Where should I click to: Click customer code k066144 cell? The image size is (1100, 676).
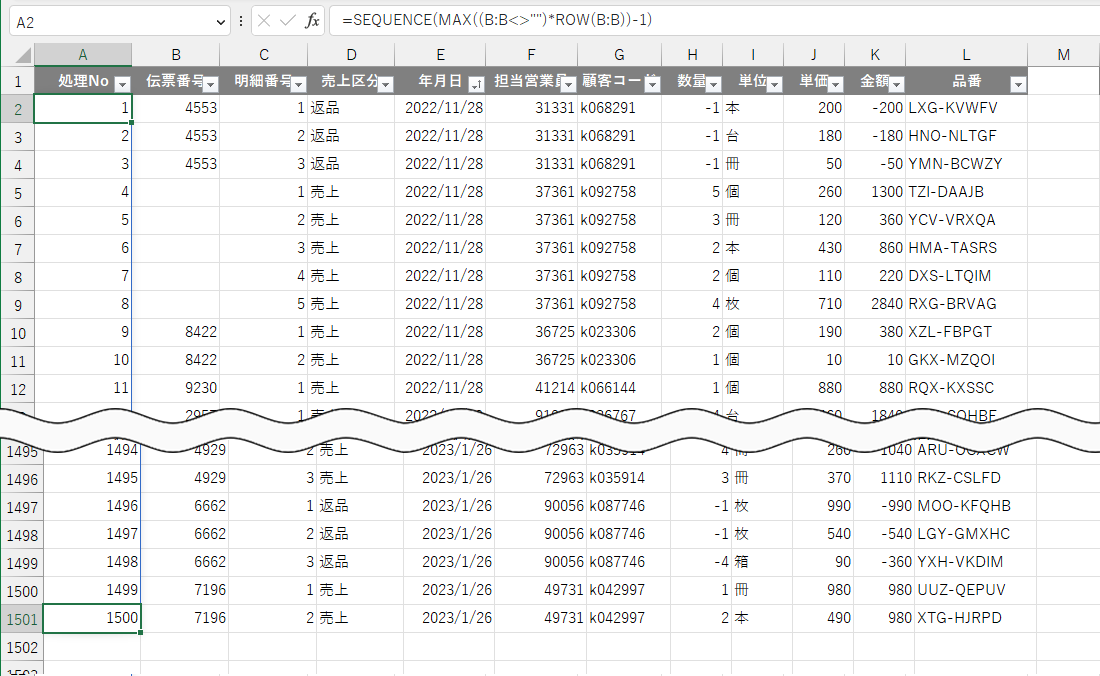619,388
